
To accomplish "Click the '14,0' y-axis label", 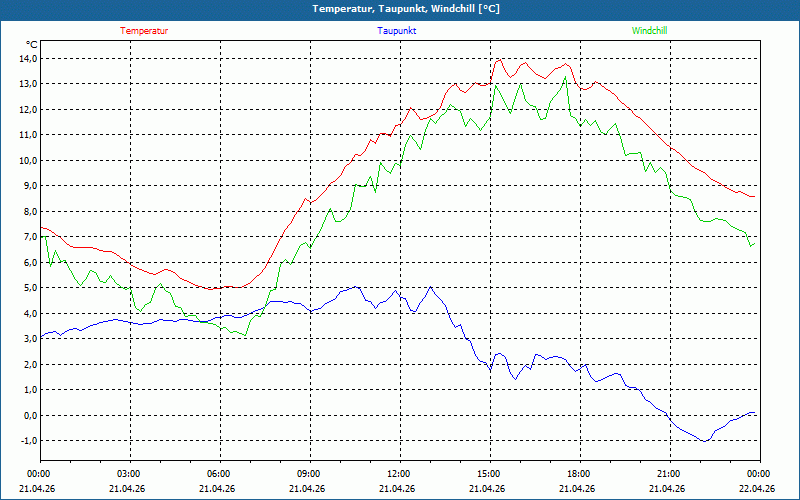I will point(29,59).
